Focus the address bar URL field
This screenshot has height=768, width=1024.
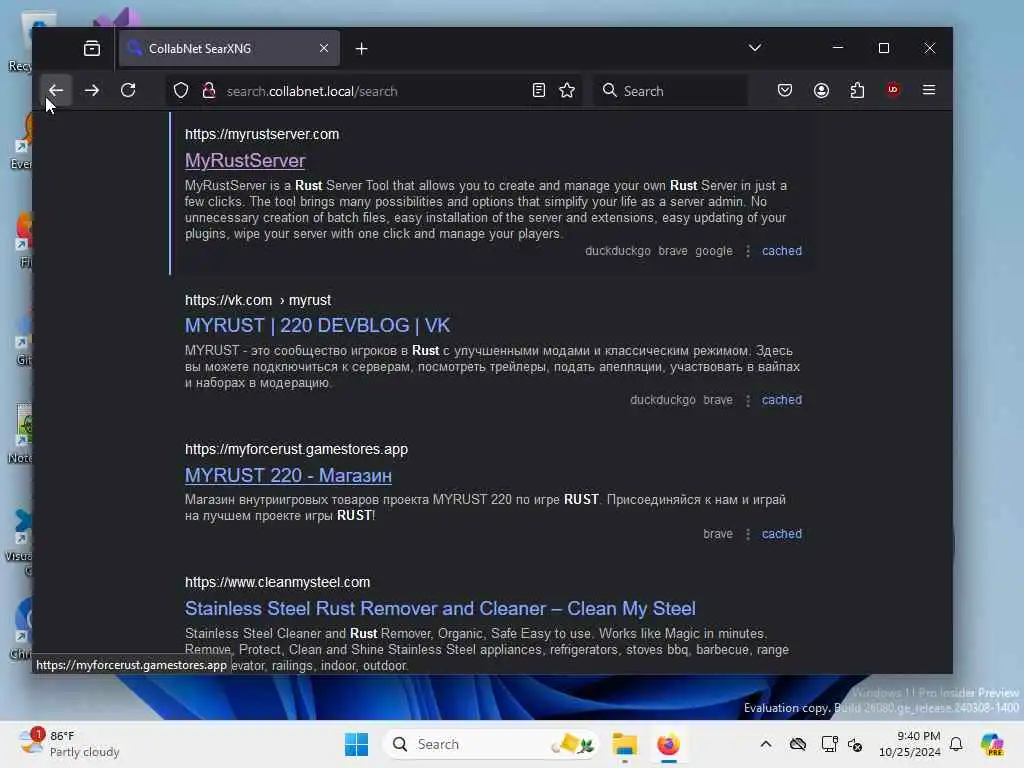376,91
